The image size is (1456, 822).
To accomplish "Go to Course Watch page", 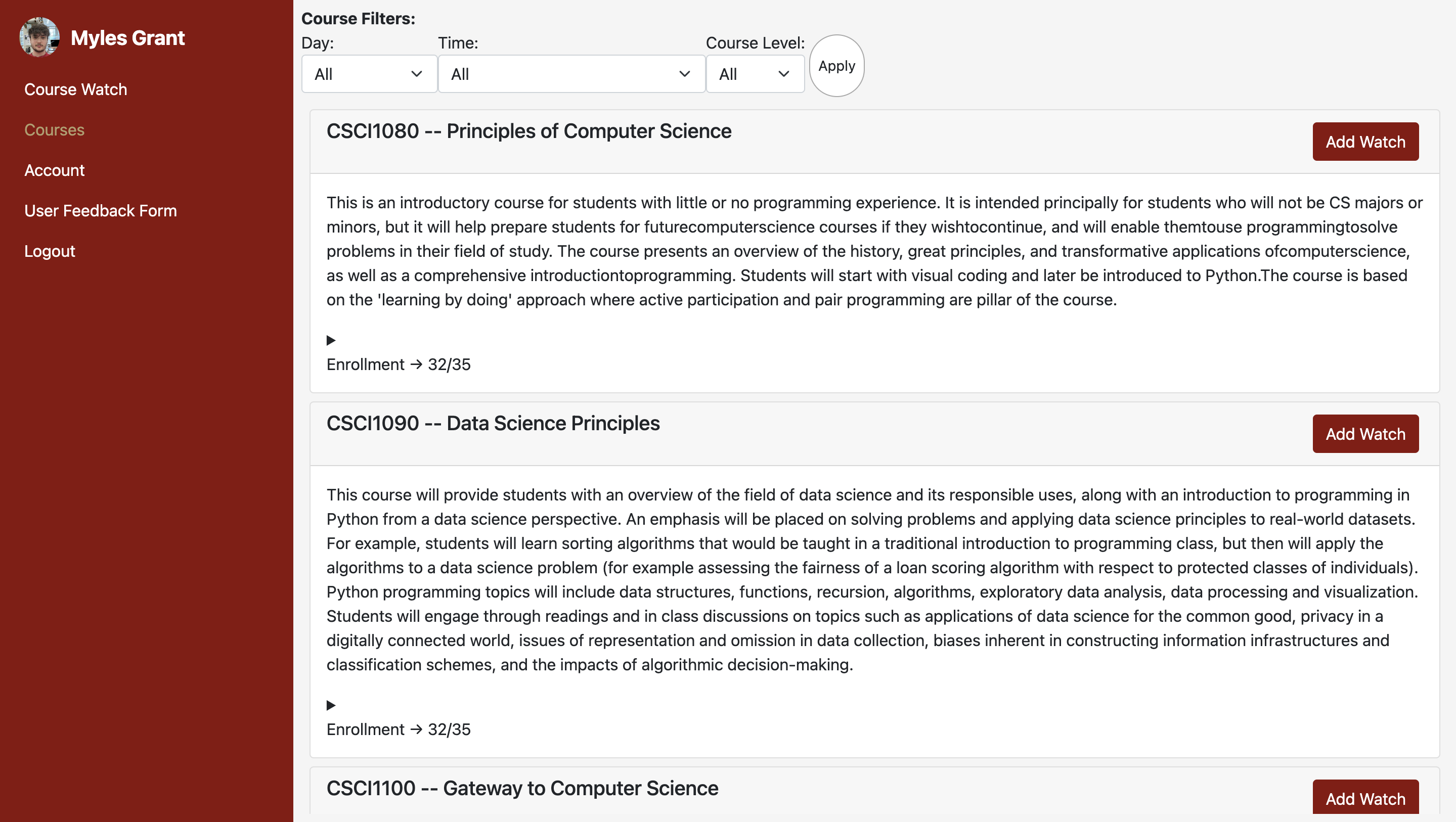I will coord(76,89).
